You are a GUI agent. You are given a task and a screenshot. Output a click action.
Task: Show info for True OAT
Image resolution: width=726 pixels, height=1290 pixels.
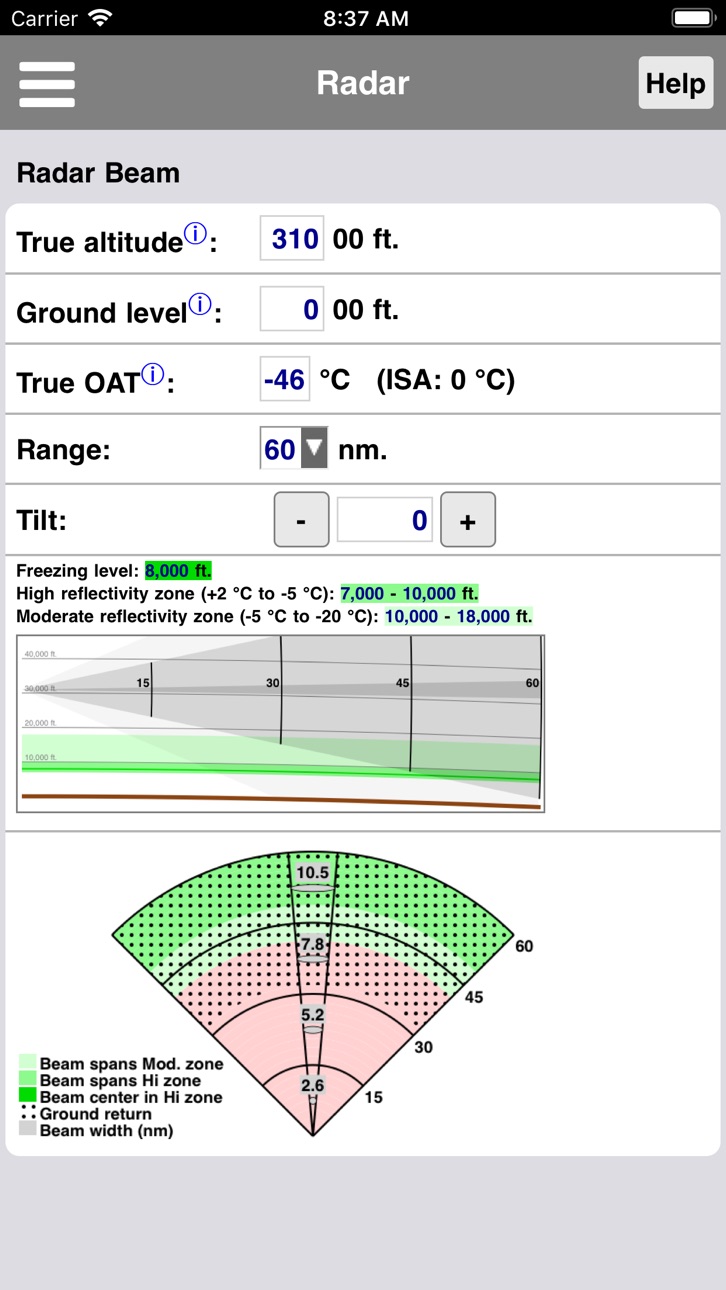tap(152, 375)
